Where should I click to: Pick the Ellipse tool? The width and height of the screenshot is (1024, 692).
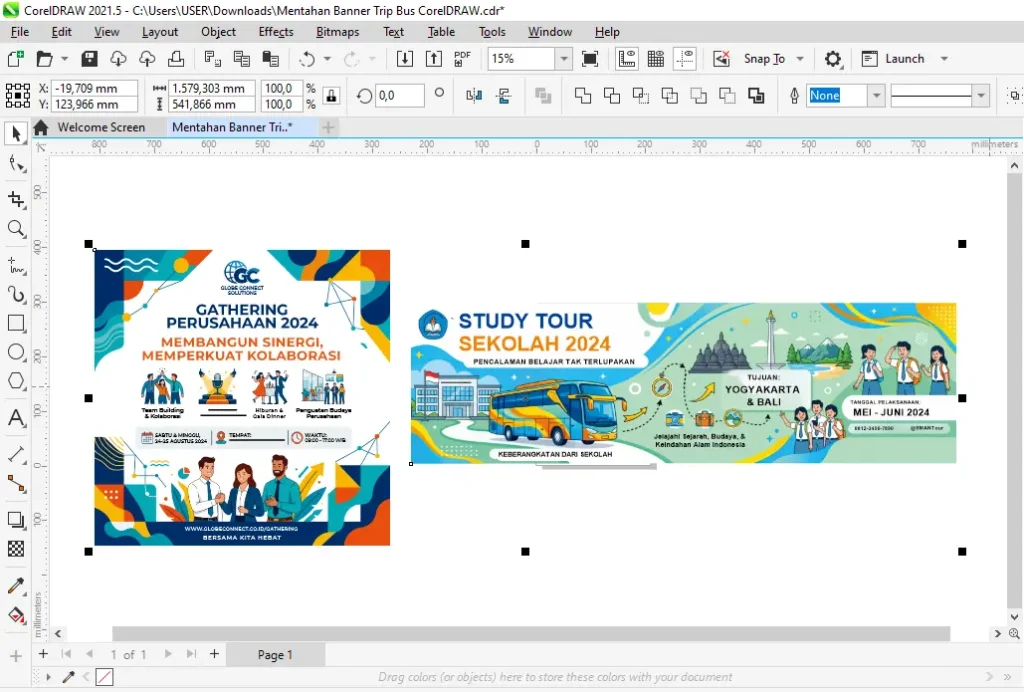pos(16,353)
